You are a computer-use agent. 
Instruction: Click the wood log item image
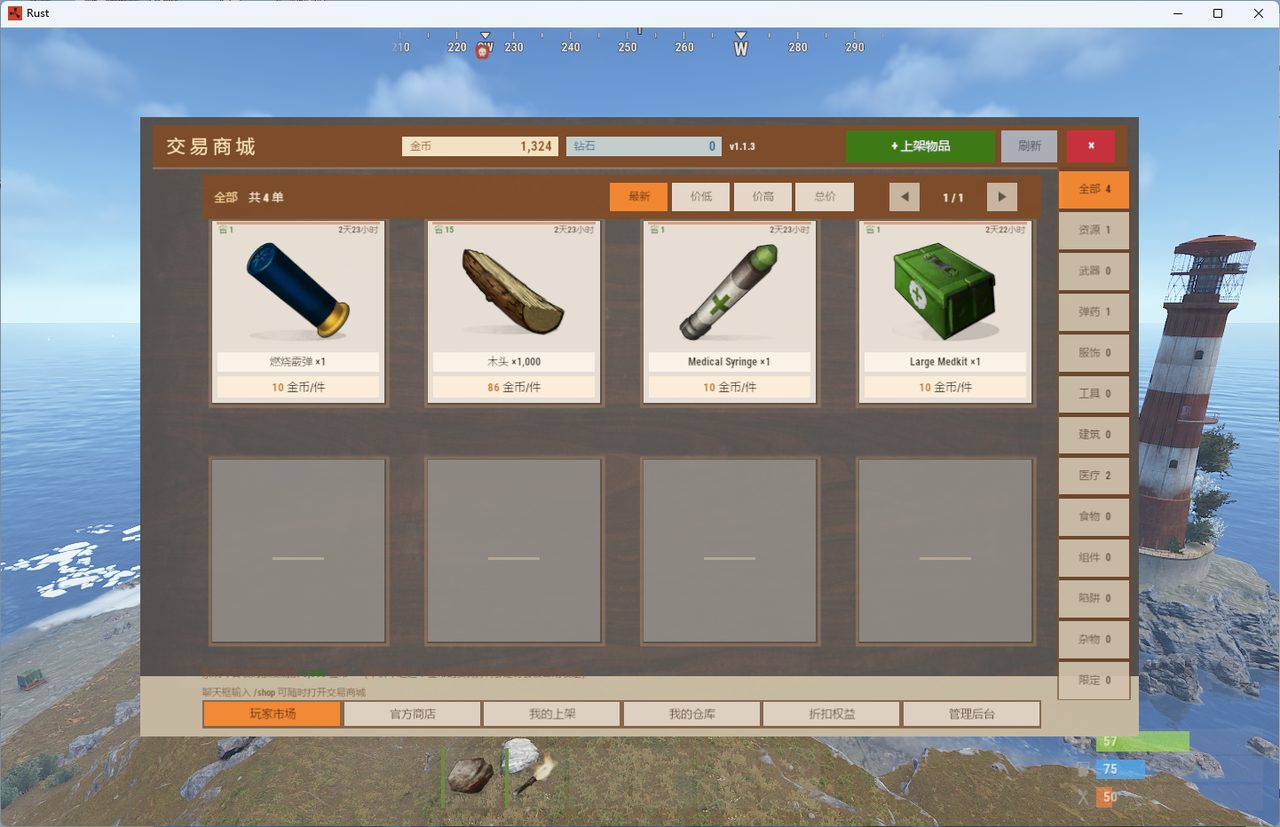point(513,291)
